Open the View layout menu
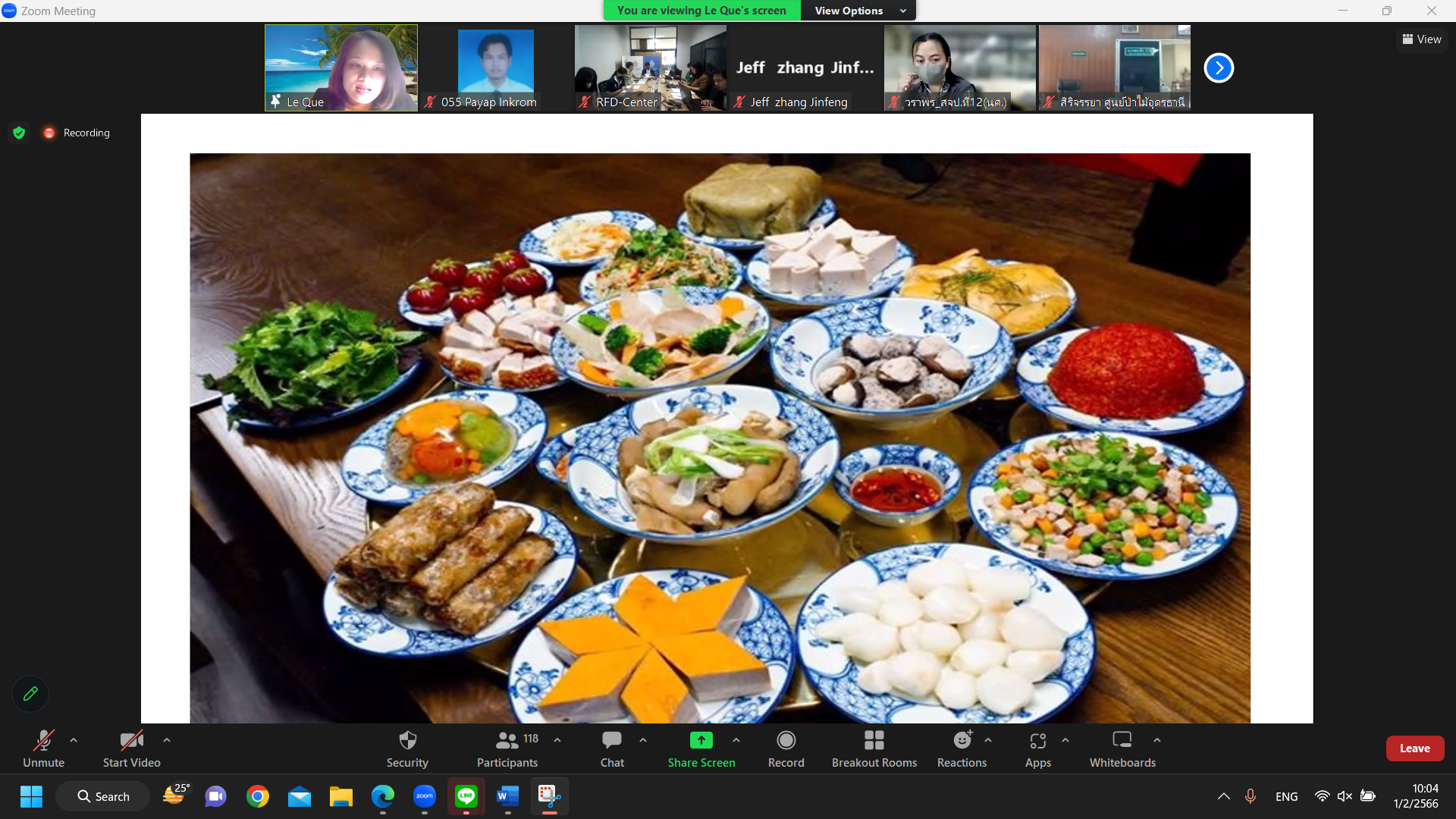Viewport: 1456px width, 819px height. (x=1422, y=39)
